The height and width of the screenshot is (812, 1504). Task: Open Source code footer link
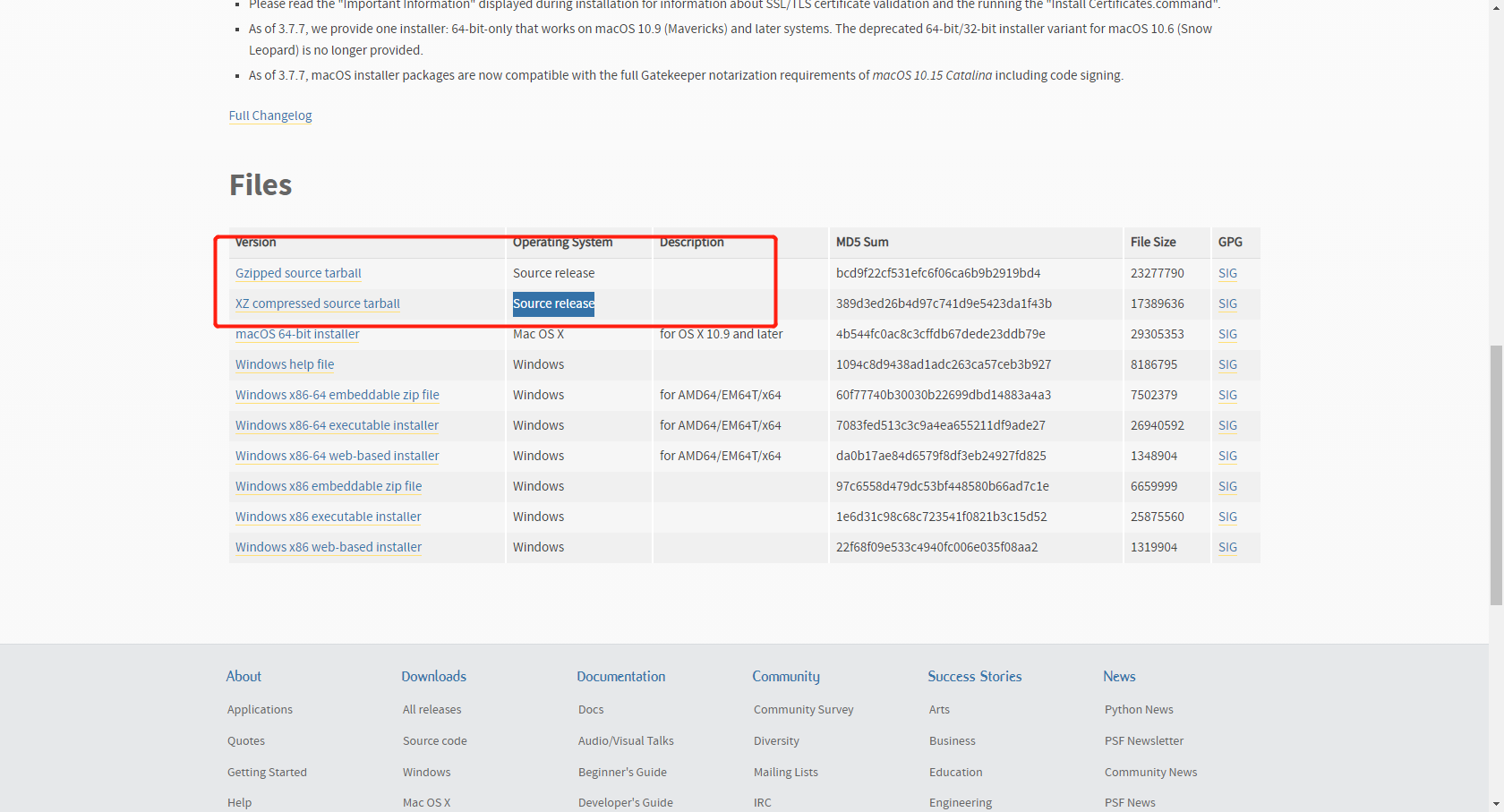pyautogui.click(x=435, y=740)
